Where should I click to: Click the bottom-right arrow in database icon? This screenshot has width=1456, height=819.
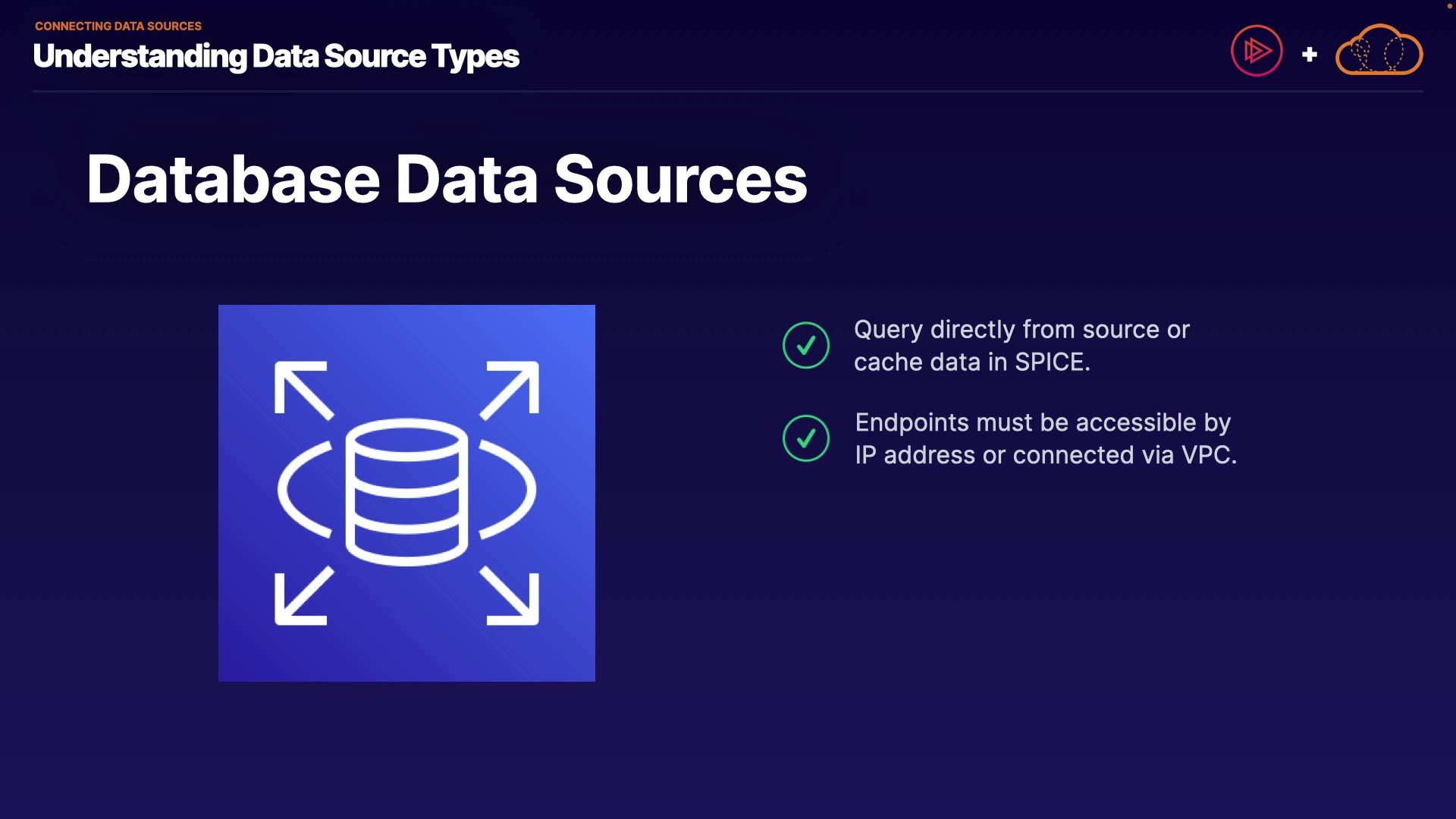tap(510, 597)
